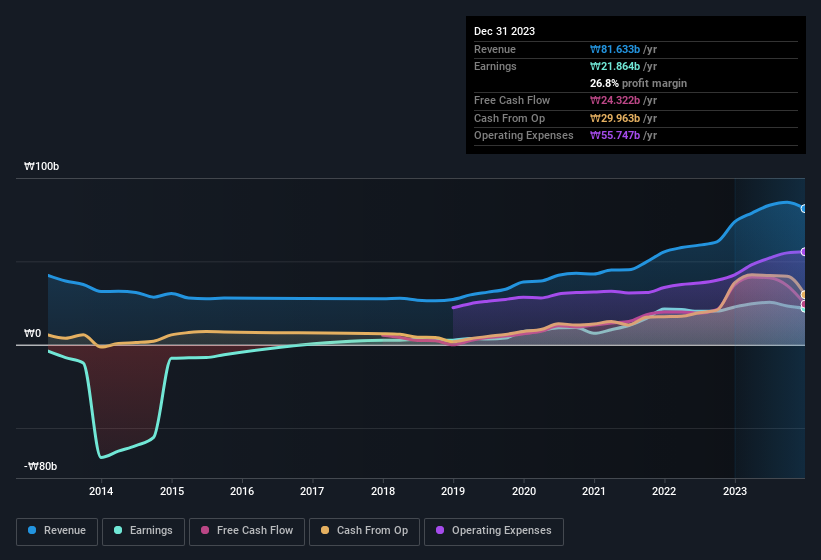Viewport: 821px width, 560px height.
Task: Click the Cash From Op endpoint marker
Action: (x=804, y=295)
